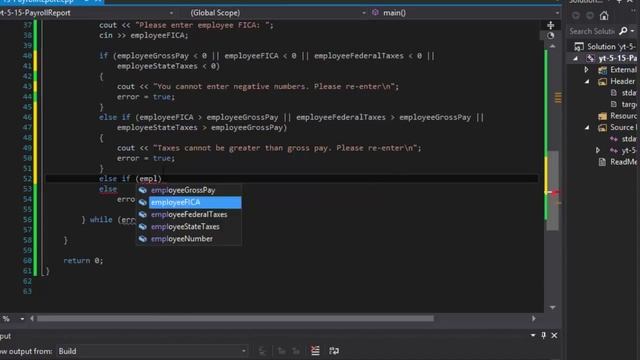Click go to next message icon in Output
This screenshot has height=360, width=640.
tap(296, 351)
